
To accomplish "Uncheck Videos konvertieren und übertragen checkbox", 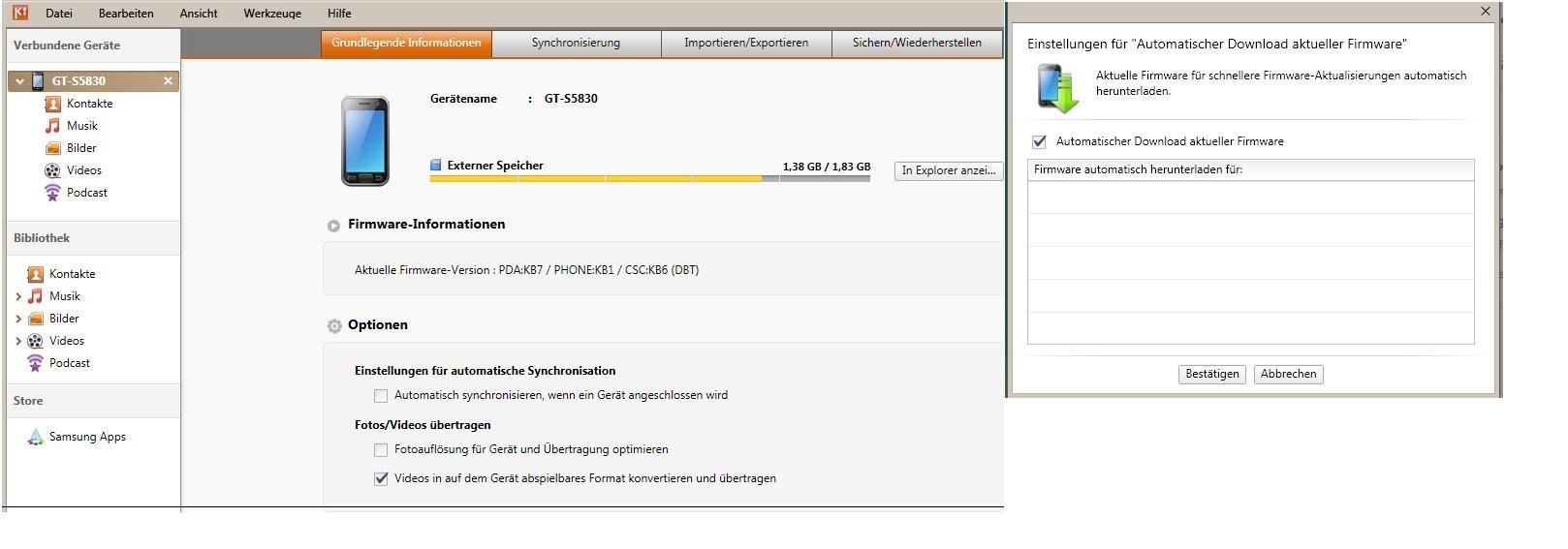I will 381,479.
